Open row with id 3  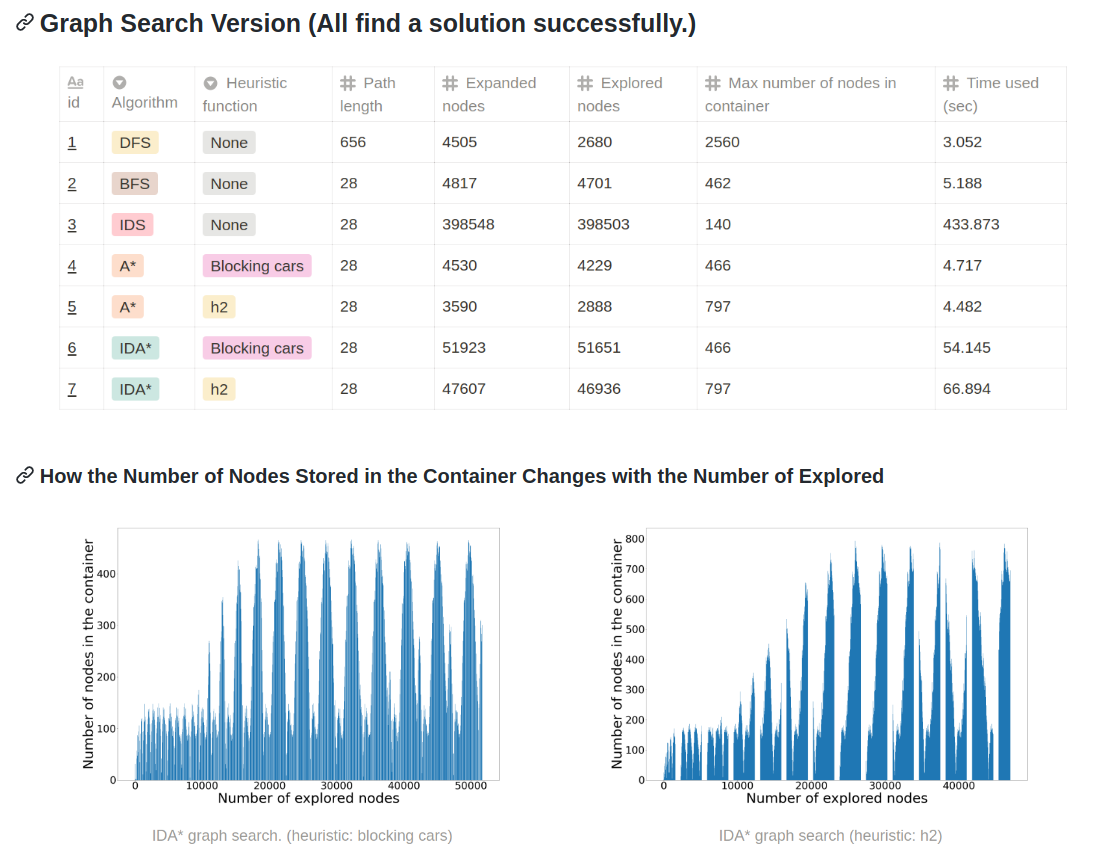click(x=72, y=225)
